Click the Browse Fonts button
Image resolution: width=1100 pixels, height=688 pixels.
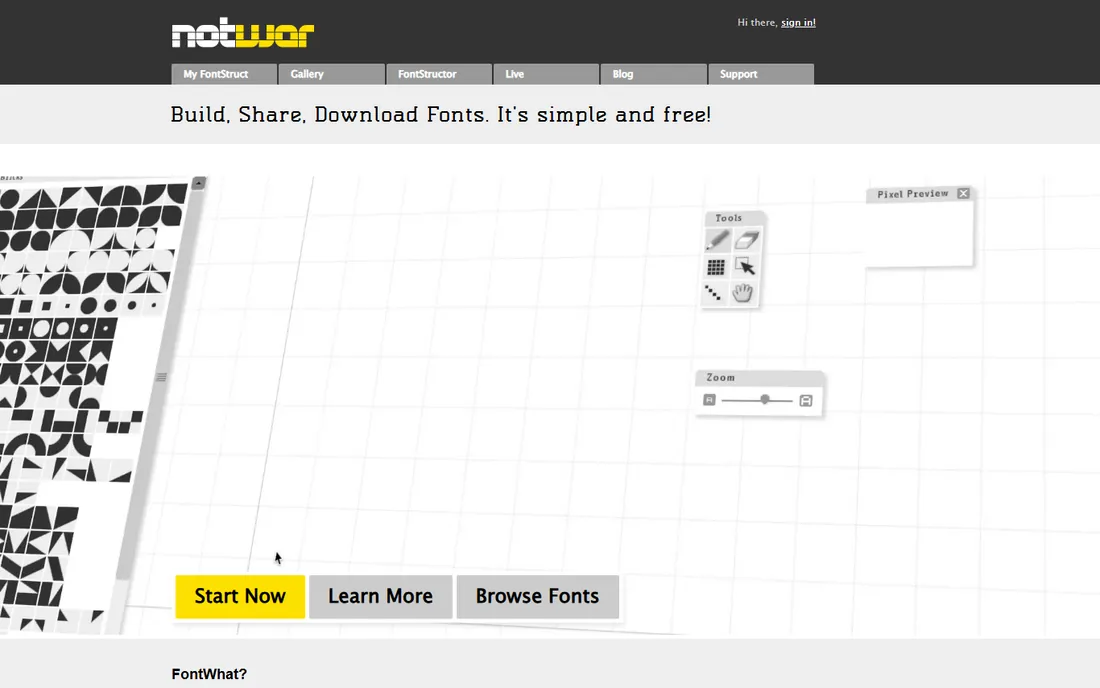pos(537,597)
